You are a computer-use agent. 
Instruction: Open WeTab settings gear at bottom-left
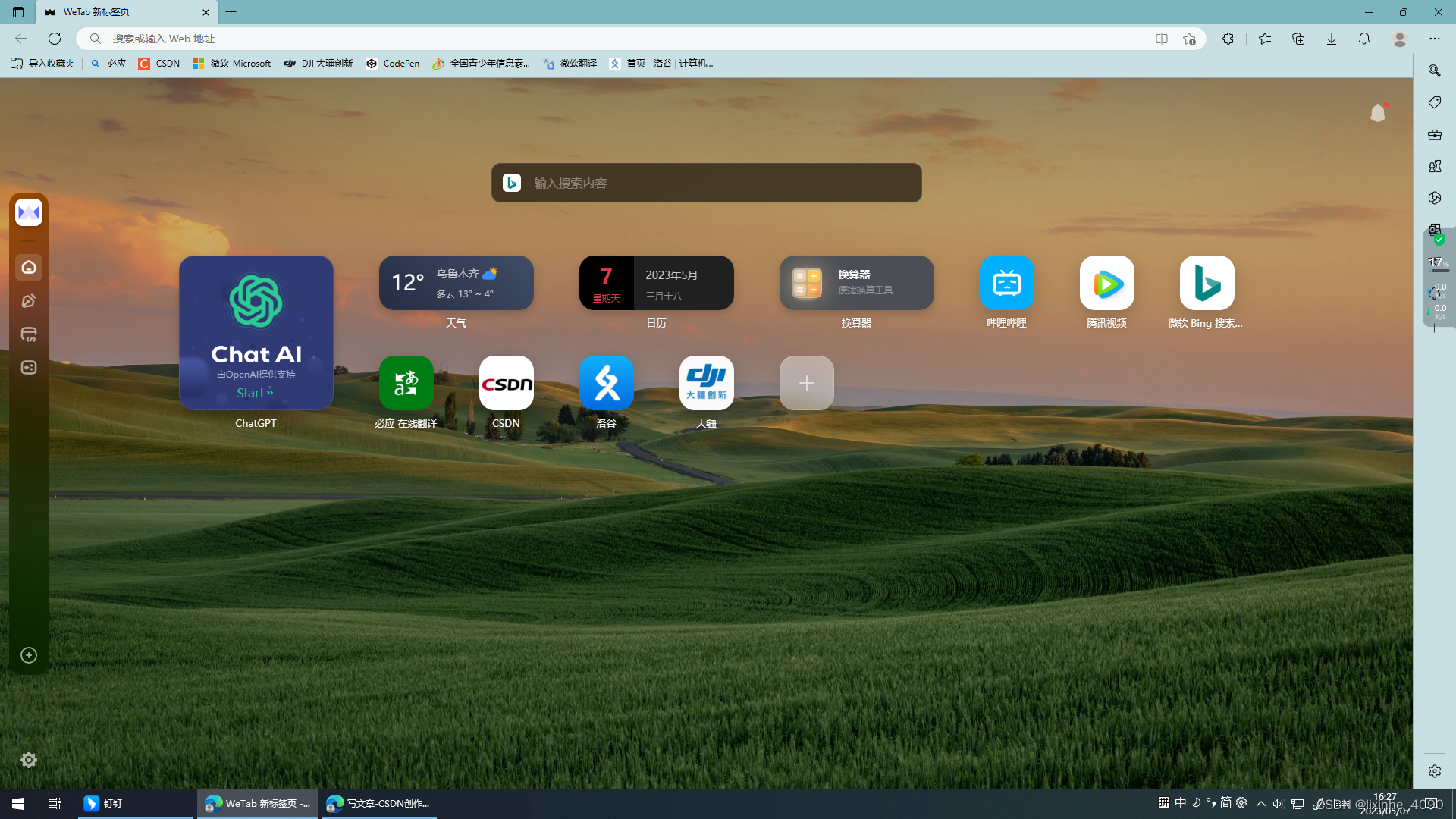click(29, 760)
